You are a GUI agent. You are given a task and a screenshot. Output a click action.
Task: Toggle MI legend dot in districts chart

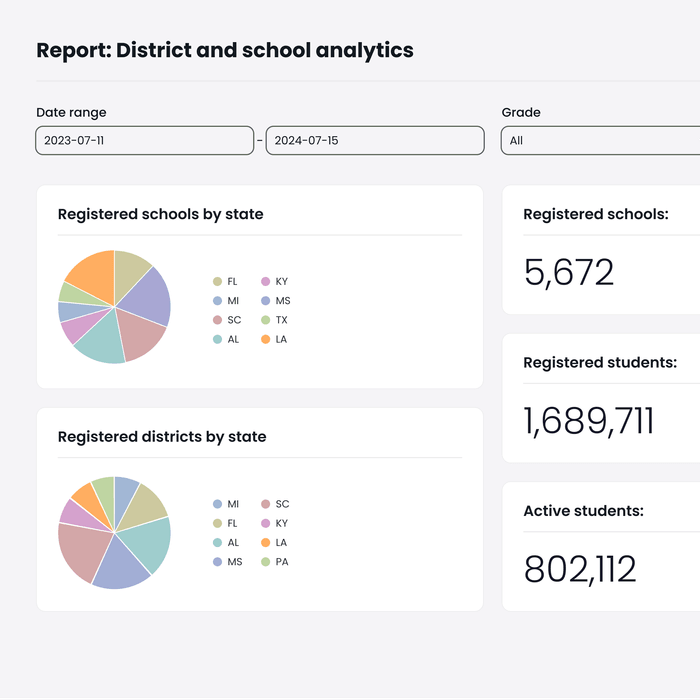point(217,504)
